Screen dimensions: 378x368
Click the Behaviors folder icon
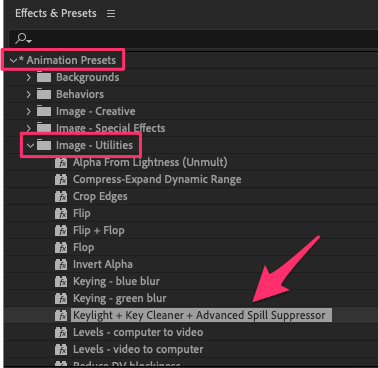tap(44, 94)
